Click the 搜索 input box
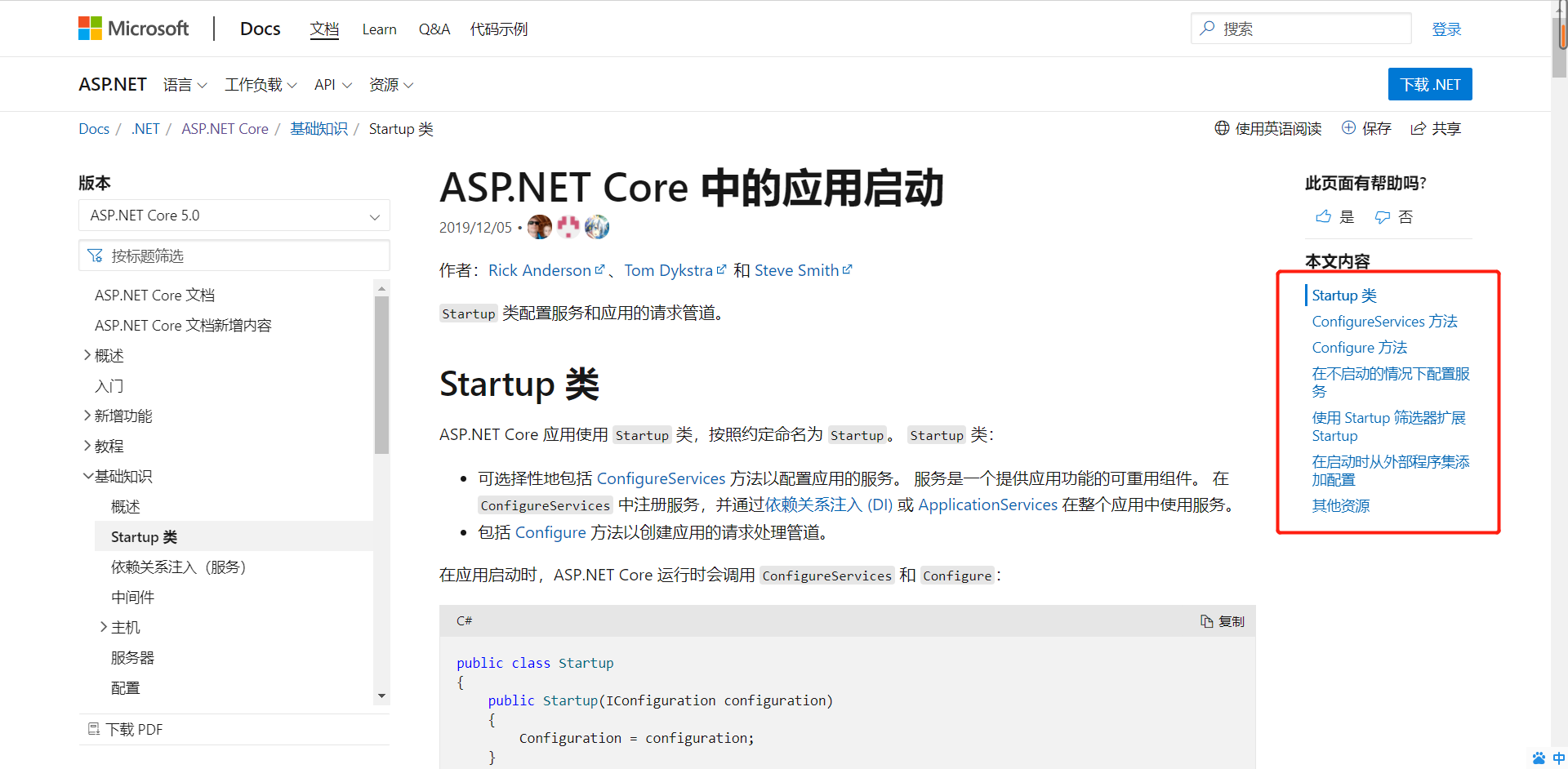The image size is (1568, 769). point(1301,29)
